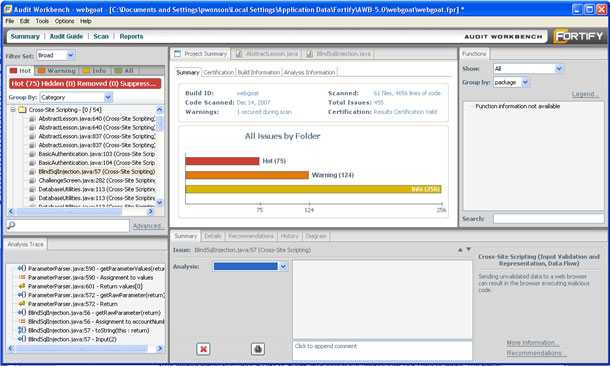Click icon of ParameterParser.java:572 getRawParameter trace node
The height and width of the screenshot is (366, 610).
(22, 295)
